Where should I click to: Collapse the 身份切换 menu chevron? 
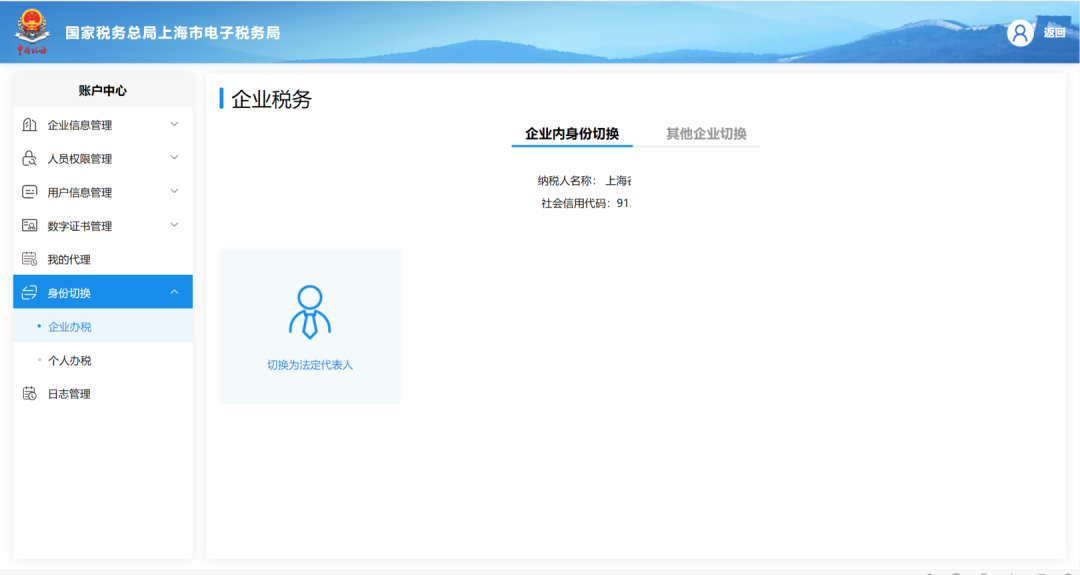[174, 293]
